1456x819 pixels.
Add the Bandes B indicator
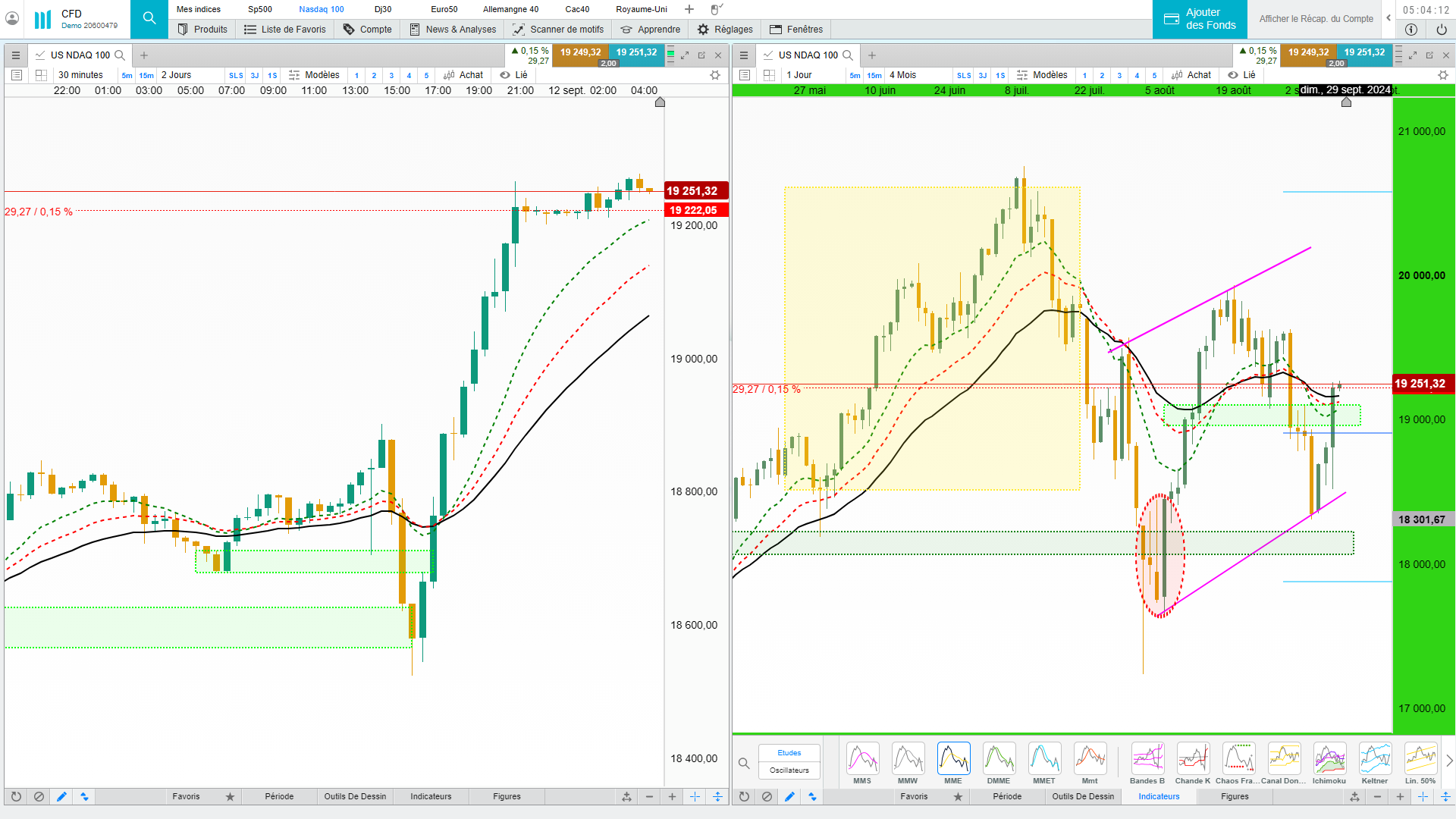click(1147, 761)
